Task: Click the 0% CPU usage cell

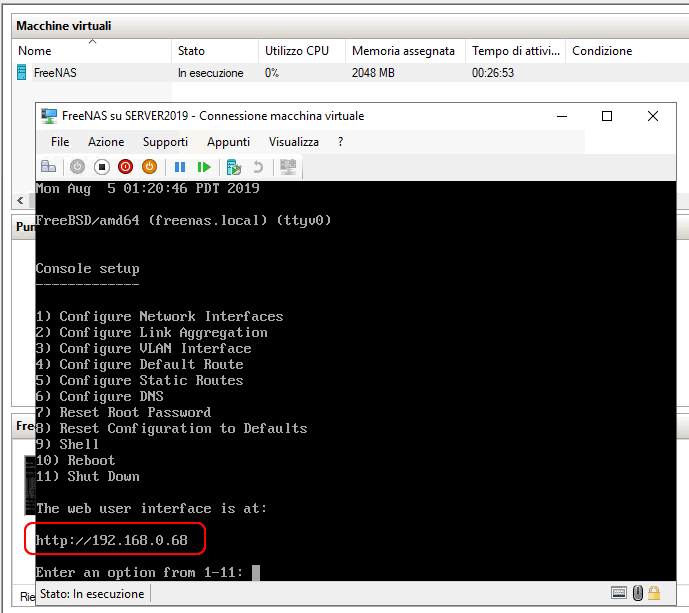Action: (x=272, y=73)
